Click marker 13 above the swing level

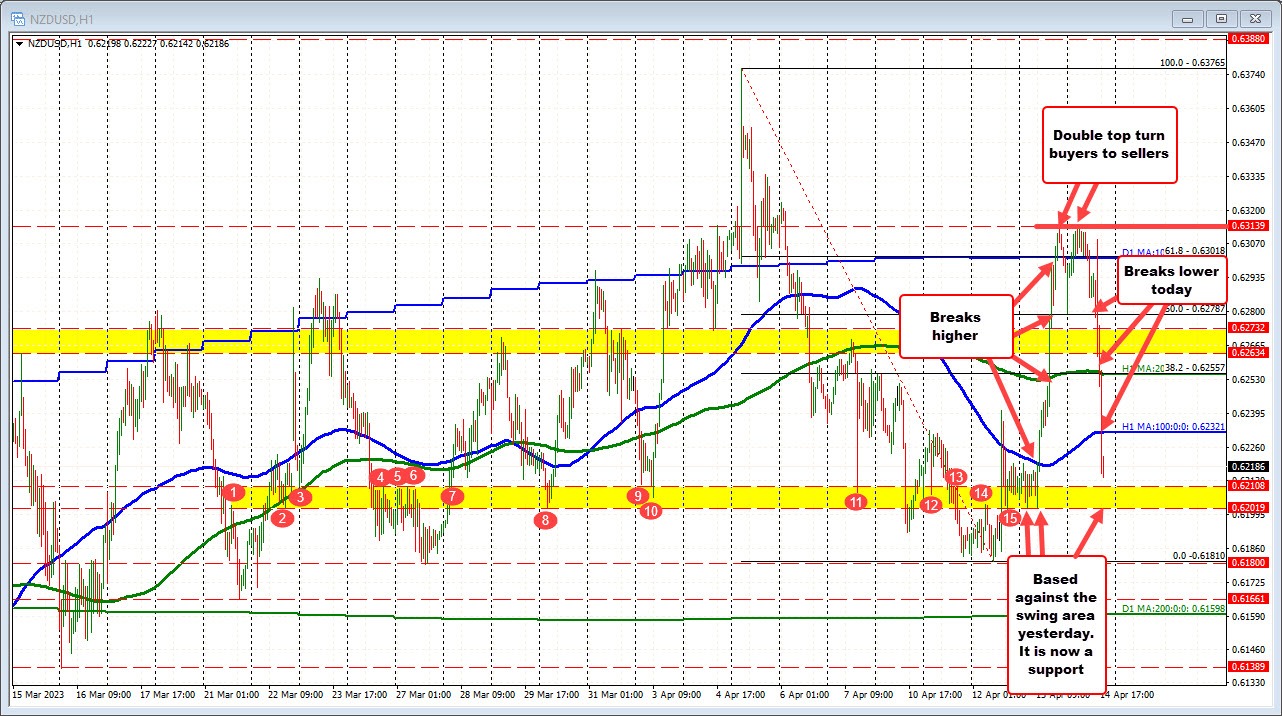pos(954,478)
